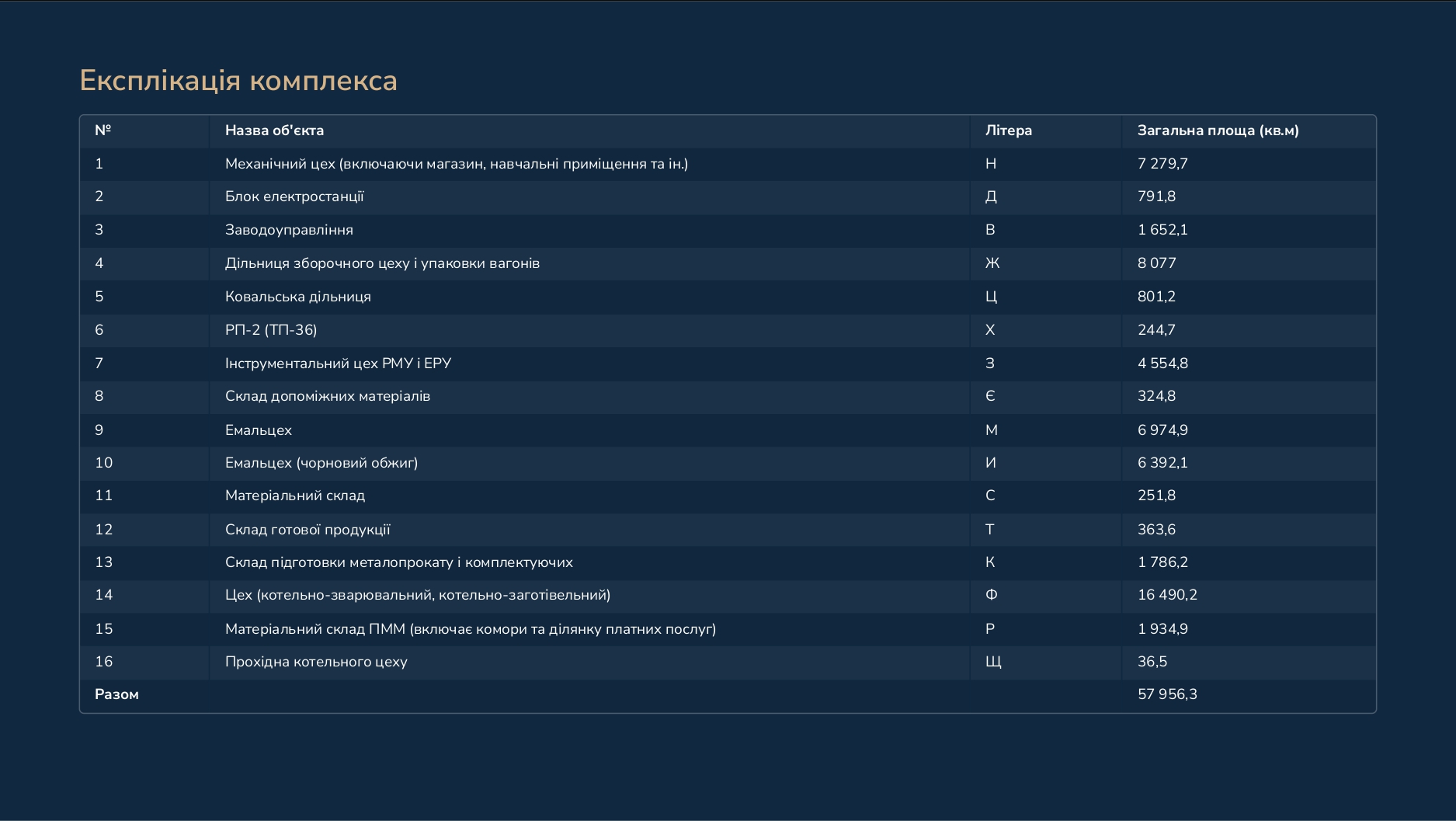Click the area value '251,8'

(x=1156, y=496)
